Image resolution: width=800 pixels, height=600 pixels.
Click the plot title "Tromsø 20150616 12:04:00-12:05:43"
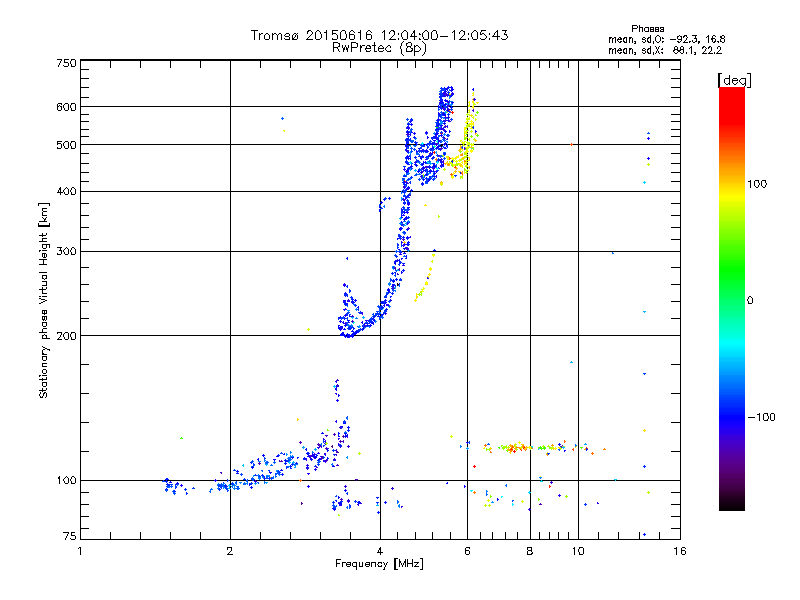[x=379, y=35]
